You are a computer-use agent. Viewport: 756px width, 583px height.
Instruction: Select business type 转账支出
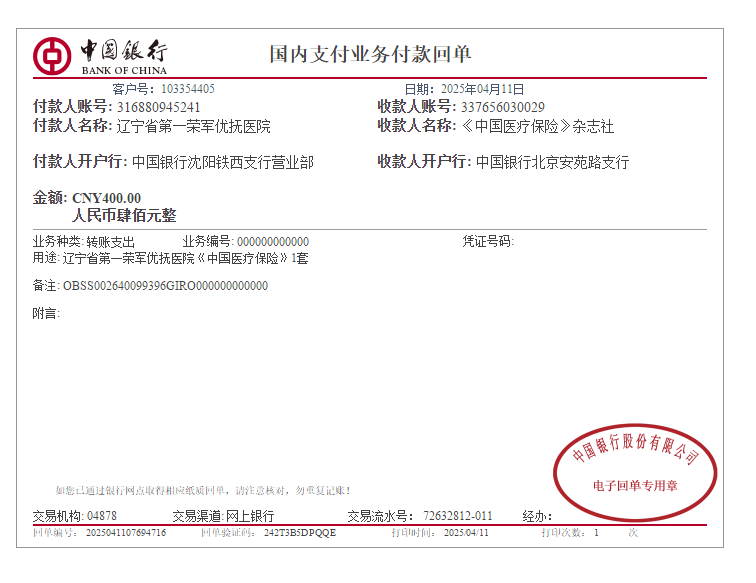111,242
